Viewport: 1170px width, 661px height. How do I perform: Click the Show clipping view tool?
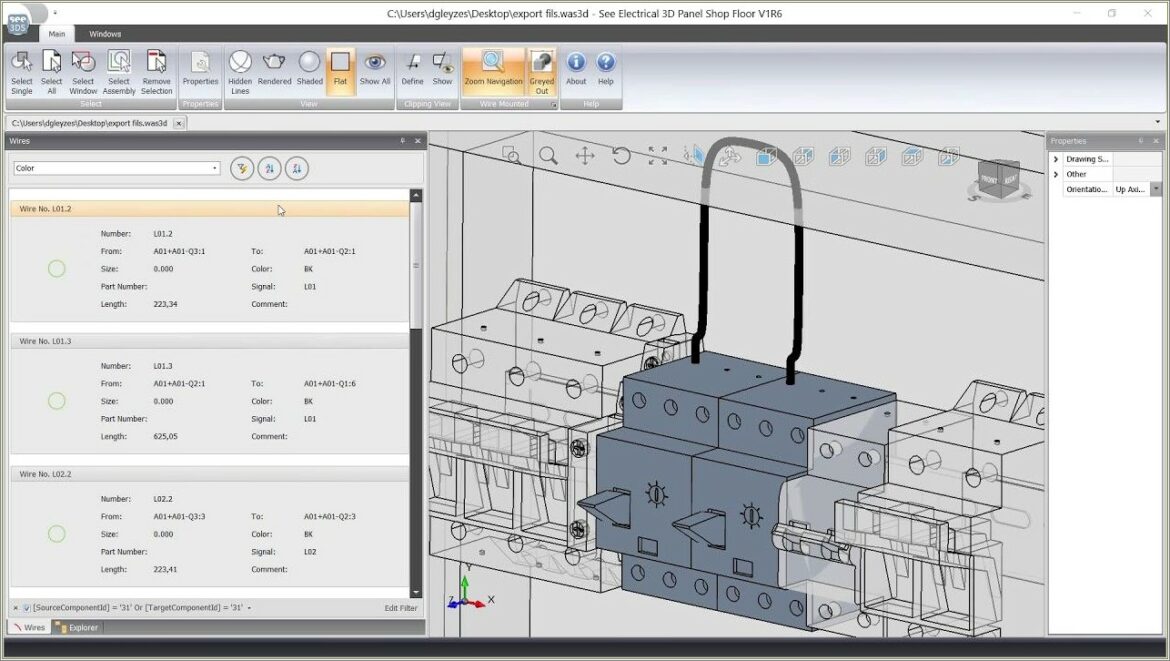click(x=442, y=69)
